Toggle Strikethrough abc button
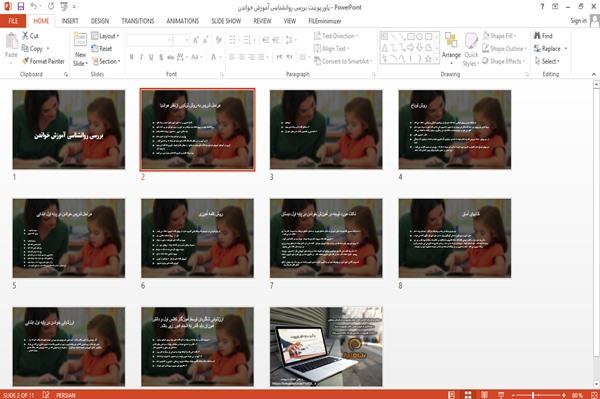Screen dimensions: 600x399 click(x=171, y=57)
